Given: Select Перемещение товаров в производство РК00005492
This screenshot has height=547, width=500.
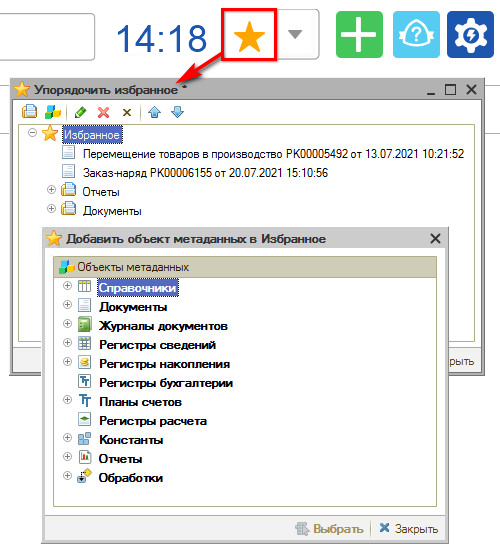Looking at the screenshot, I should coord(274,154).
